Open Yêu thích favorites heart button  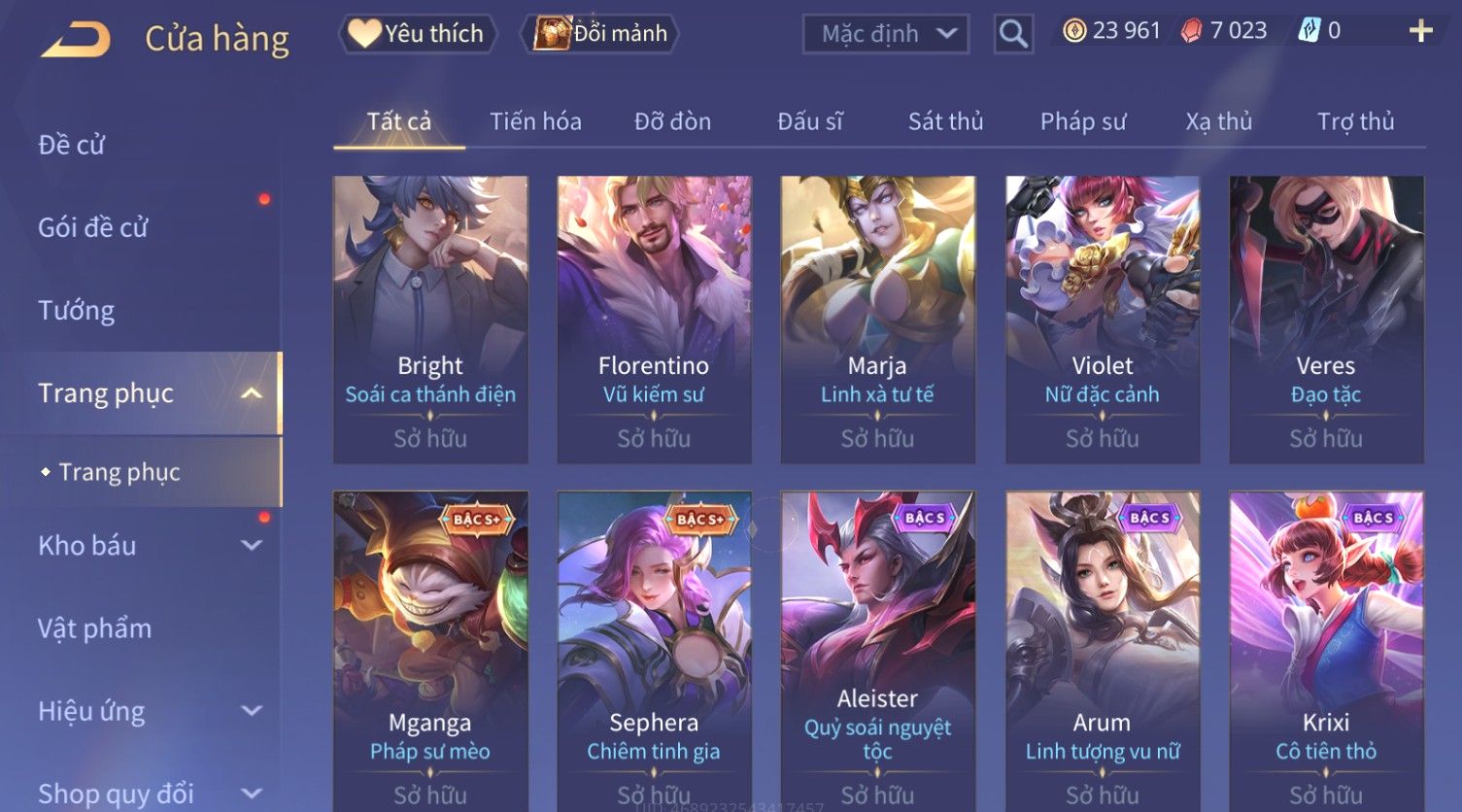(x=418, y=34)
